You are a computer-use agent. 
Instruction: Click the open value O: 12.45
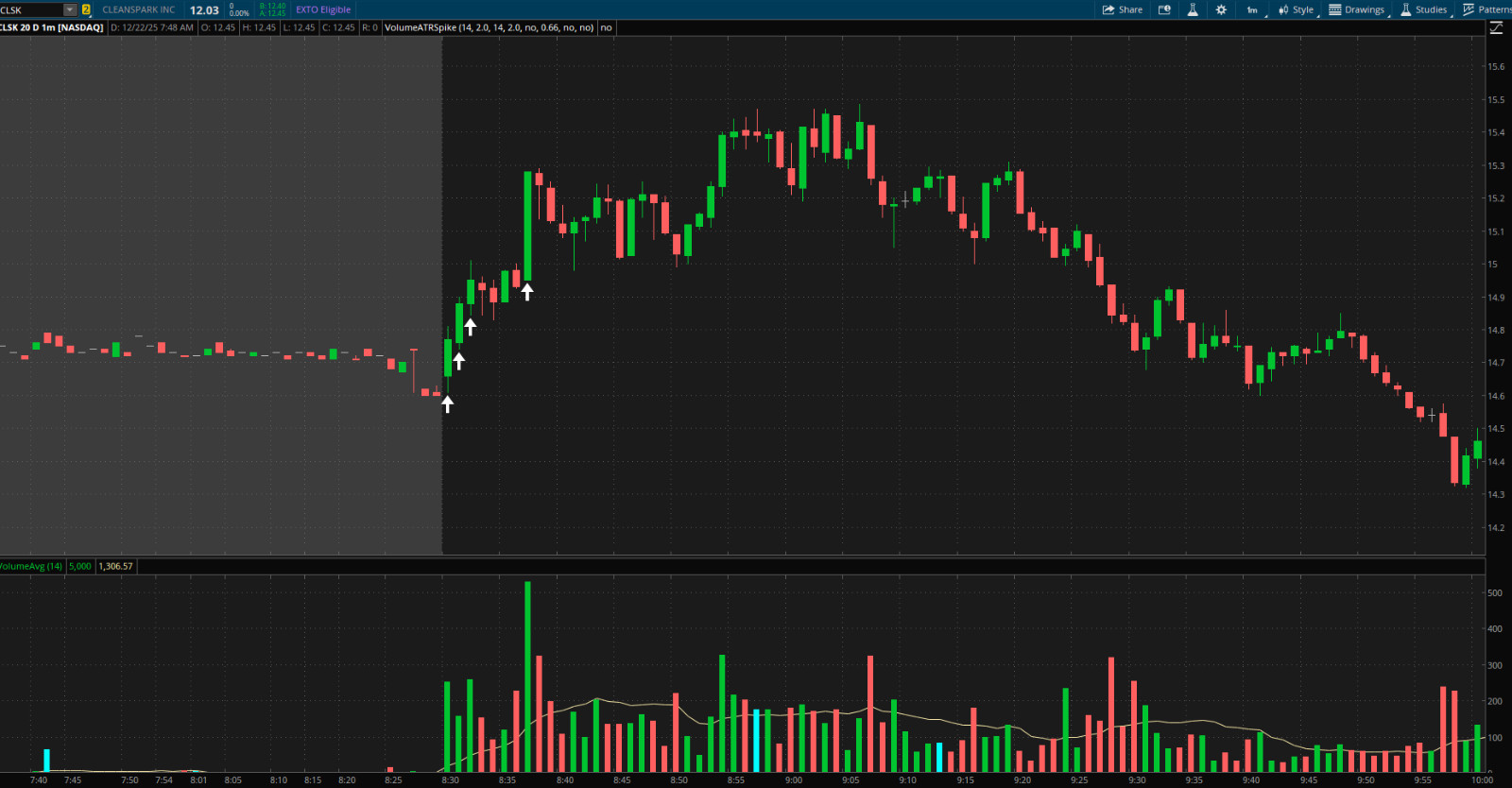point(218,27)
